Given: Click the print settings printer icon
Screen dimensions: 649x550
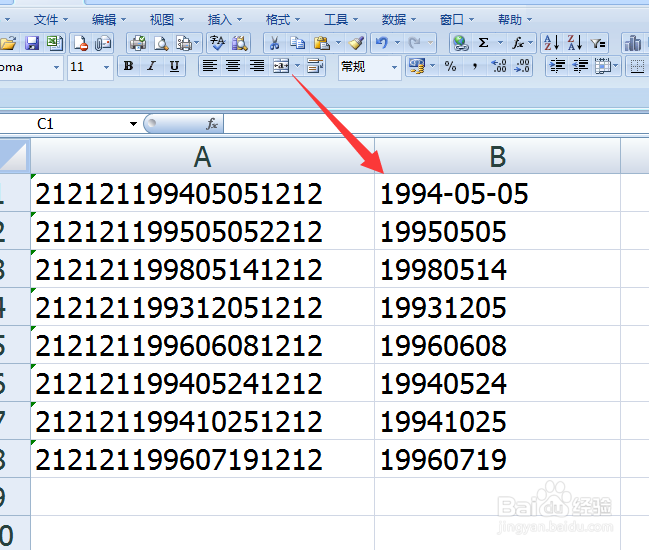Looking at the screenshot, I should pos(184,43).
